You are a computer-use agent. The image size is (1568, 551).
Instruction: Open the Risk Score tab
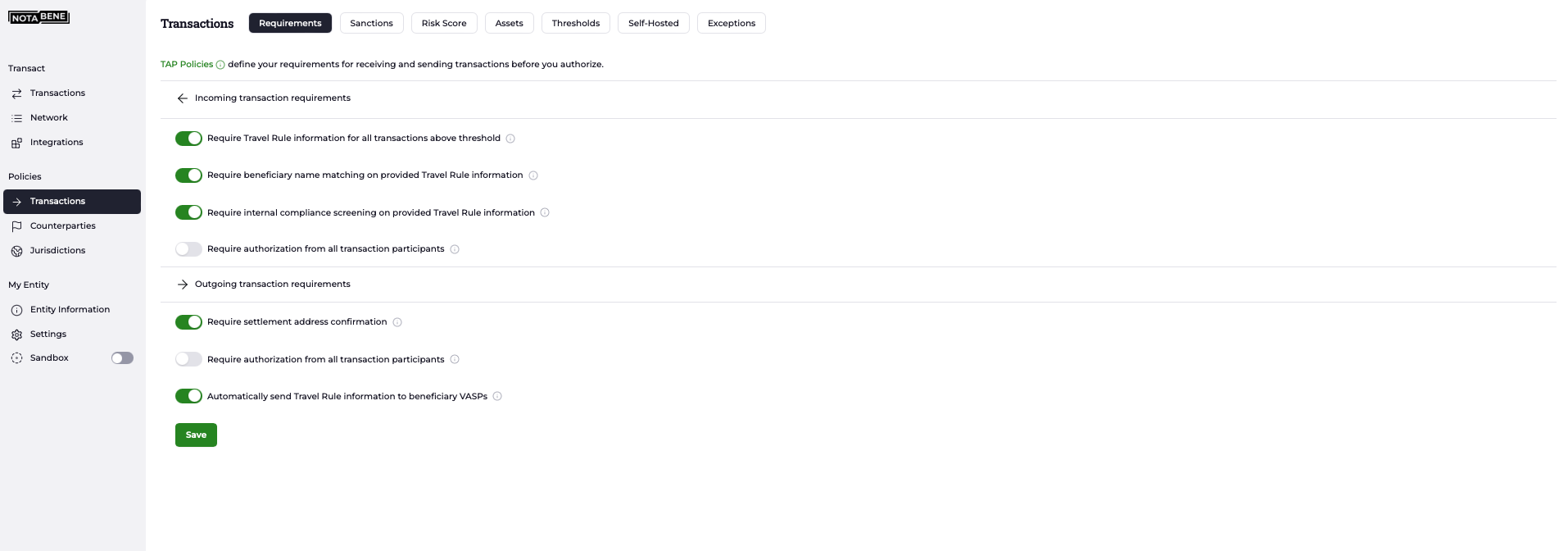[444, 23]
